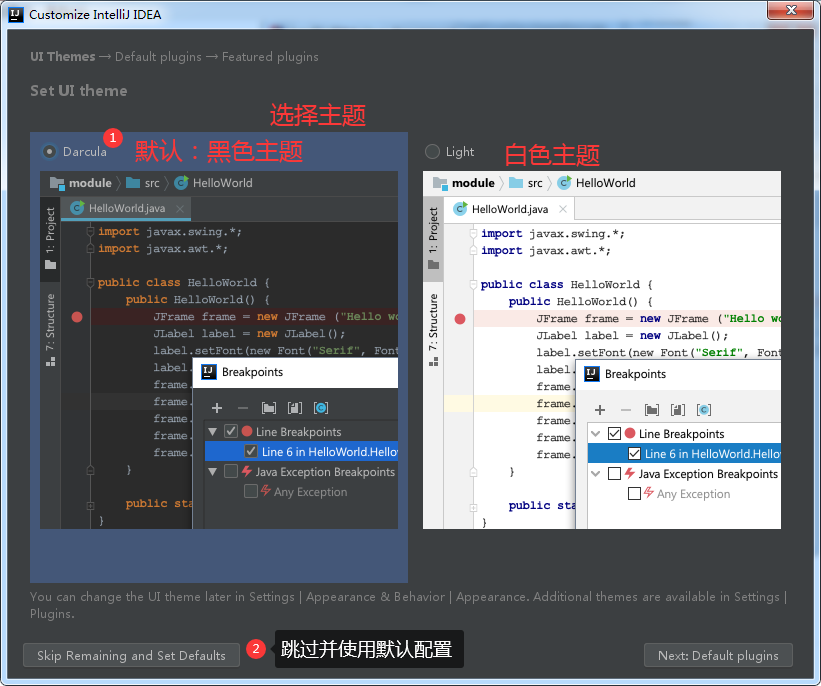Collapse Line Breakpoints node in Darcula preview

click(x=213, y=432)
